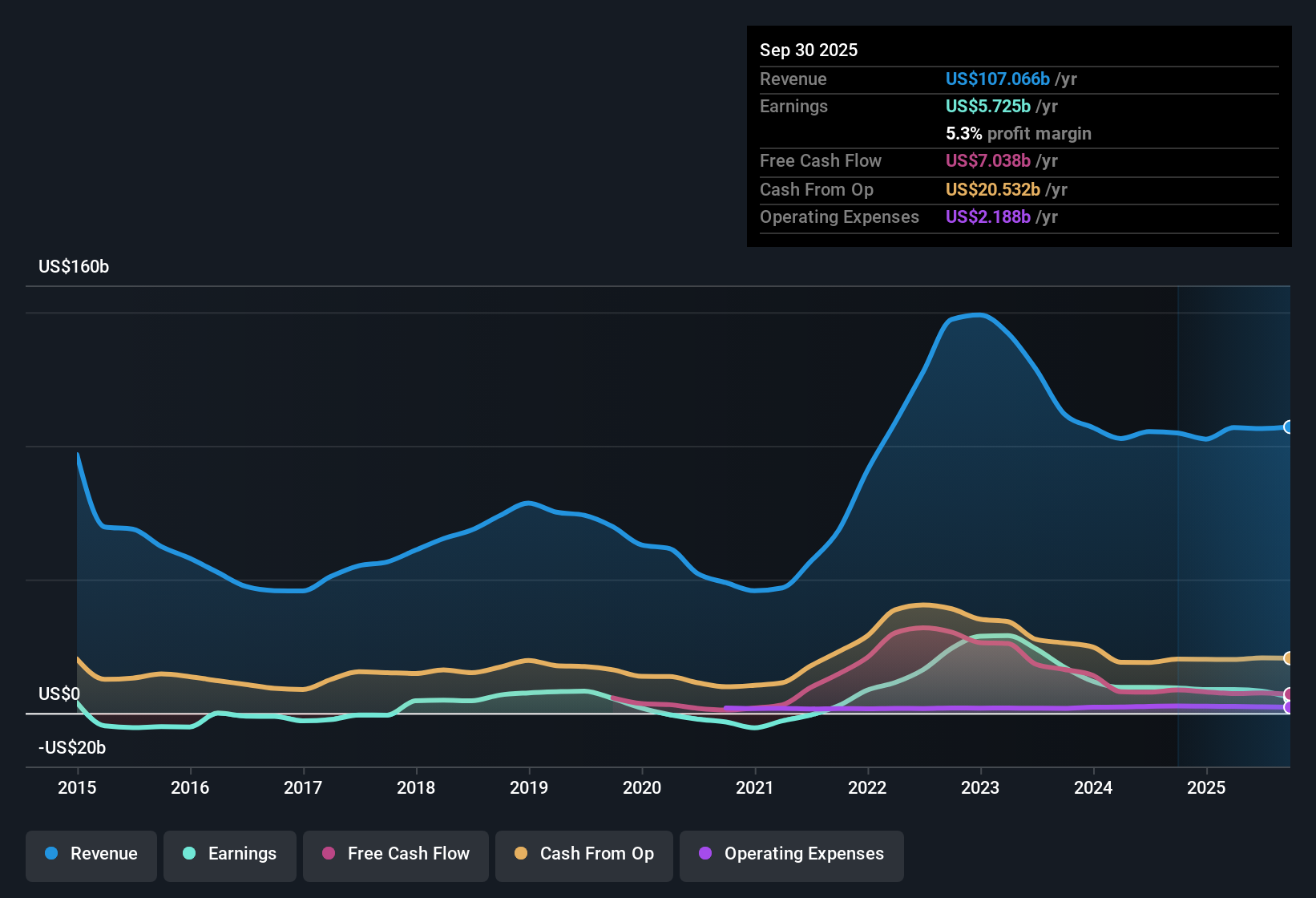Image resolution: width=1316 pixels, height=898 pixels.
Task: Open the US$107.066b revenue value in the tooltip
Action: (996, 79)
